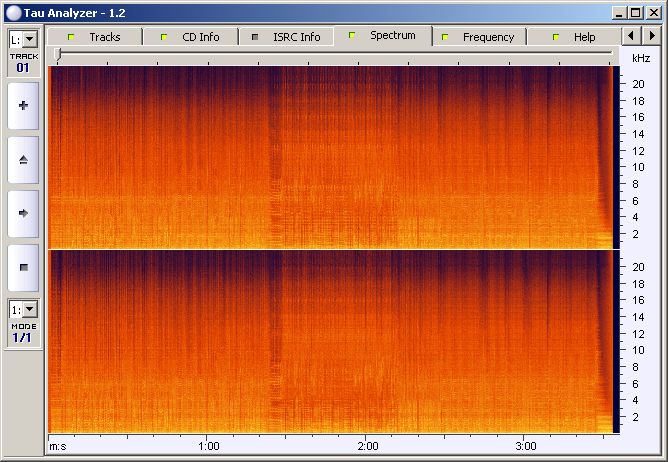The image size is (668, 462).
Task: Click the plus button in left panel
Action: pyautogui.click(x=23, y=106)
